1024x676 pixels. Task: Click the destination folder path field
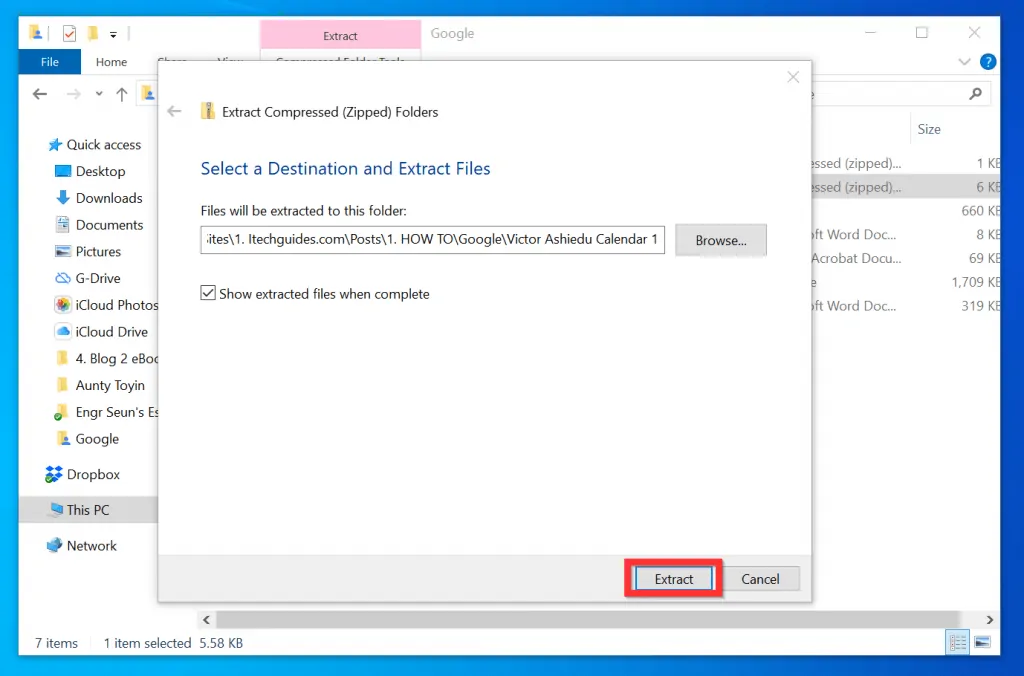coord(432,240)
